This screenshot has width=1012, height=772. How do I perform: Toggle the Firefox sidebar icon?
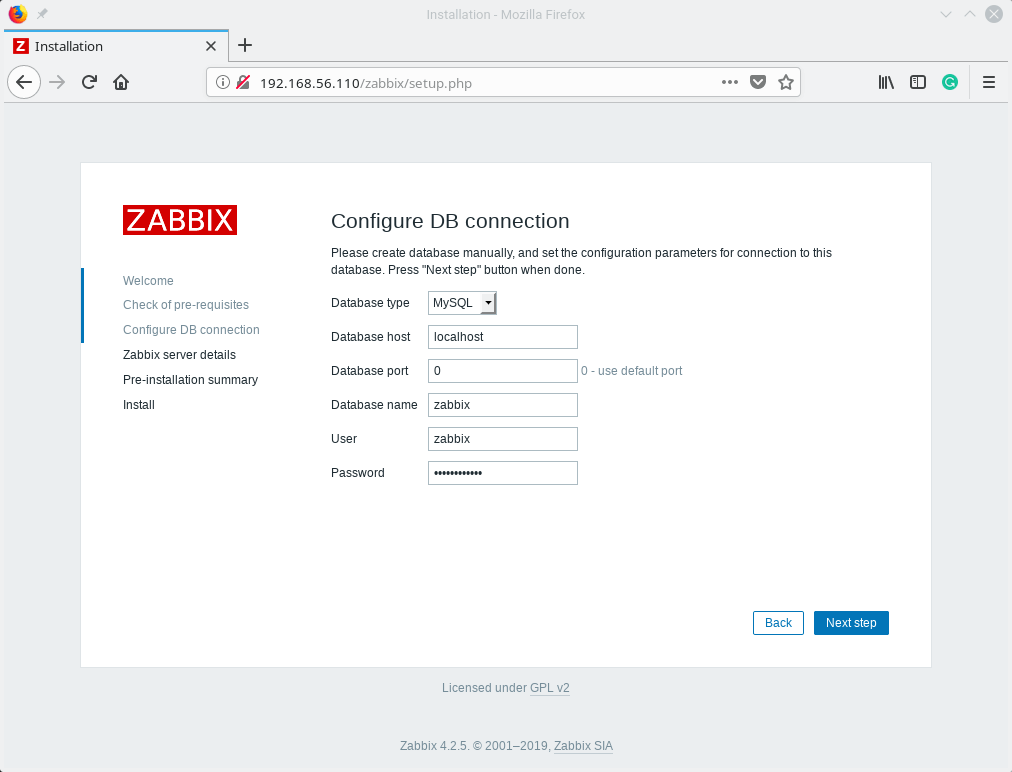click(x=918, y=82)
